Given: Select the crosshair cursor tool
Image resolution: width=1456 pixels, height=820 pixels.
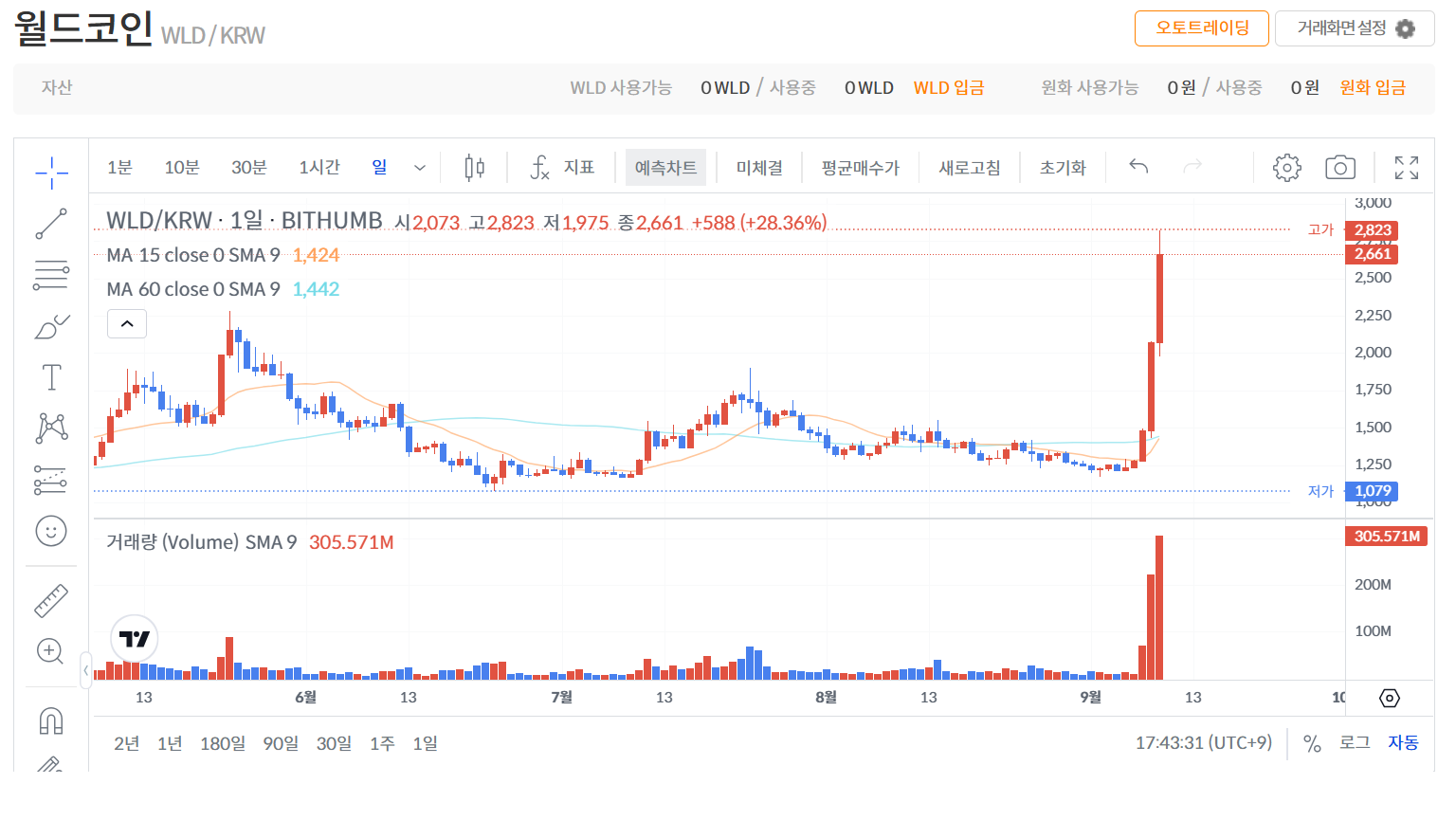Looking at the screenshot, I should (51, 171).
